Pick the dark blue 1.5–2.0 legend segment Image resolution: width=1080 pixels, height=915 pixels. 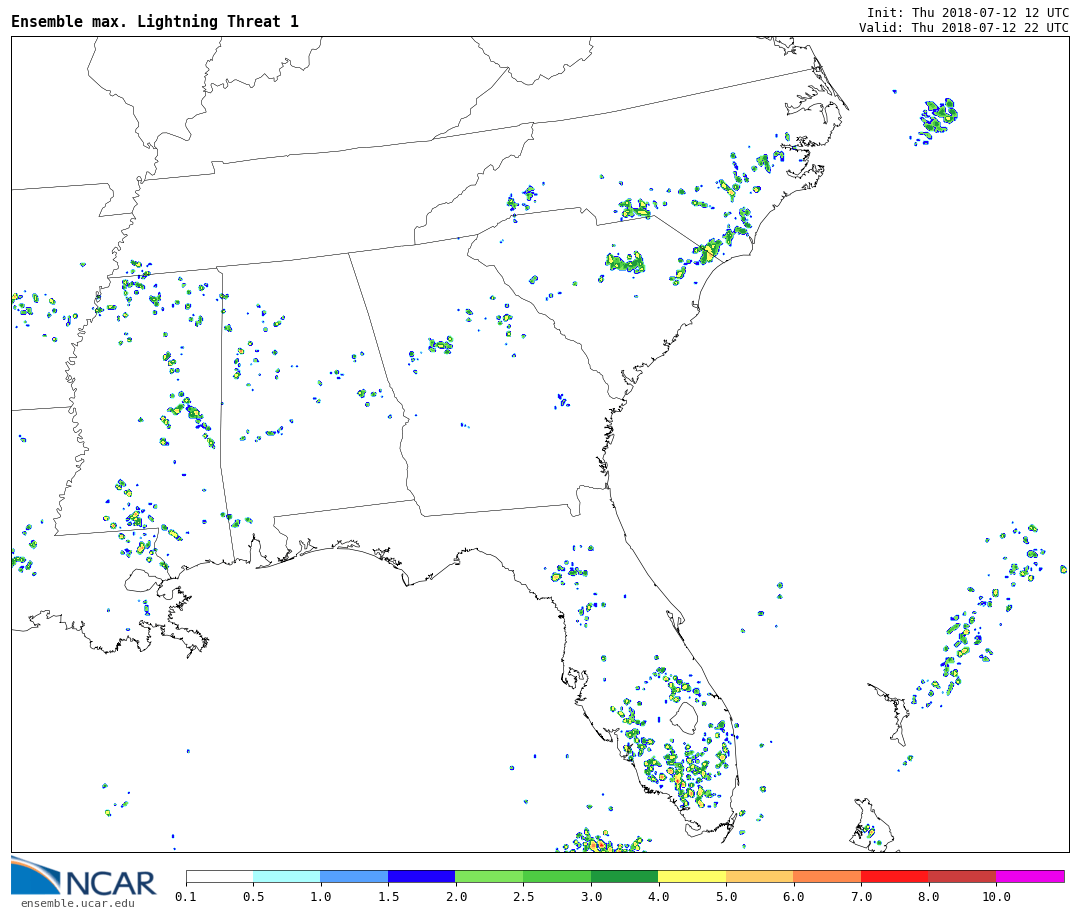point(421,876)
